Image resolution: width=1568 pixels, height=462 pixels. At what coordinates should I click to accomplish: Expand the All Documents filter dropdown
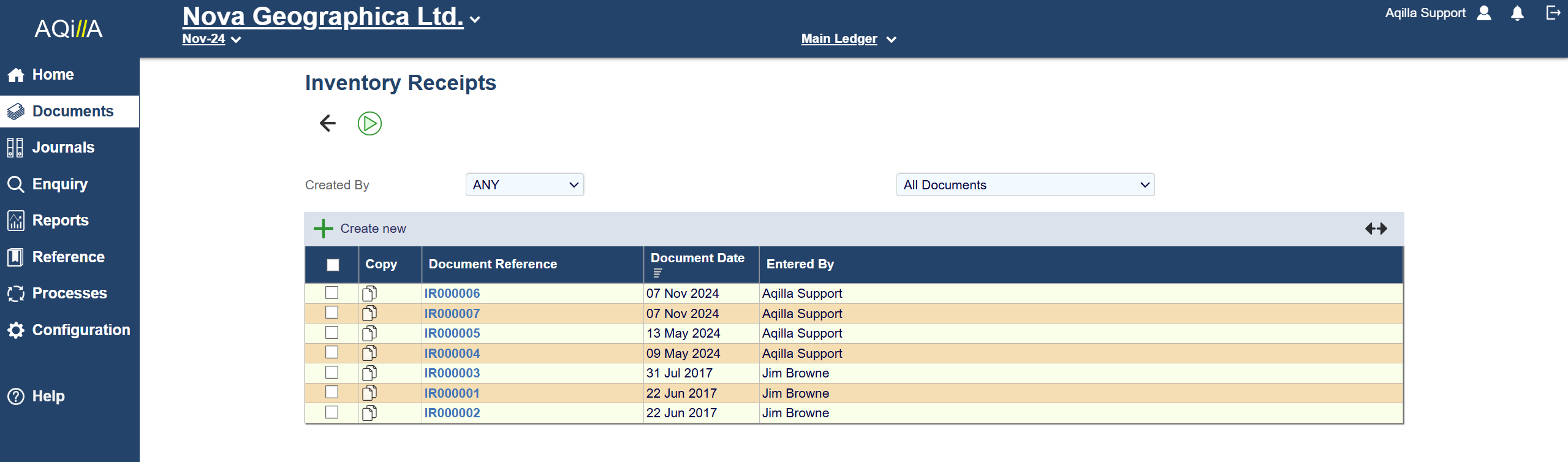coord(1025,185)
